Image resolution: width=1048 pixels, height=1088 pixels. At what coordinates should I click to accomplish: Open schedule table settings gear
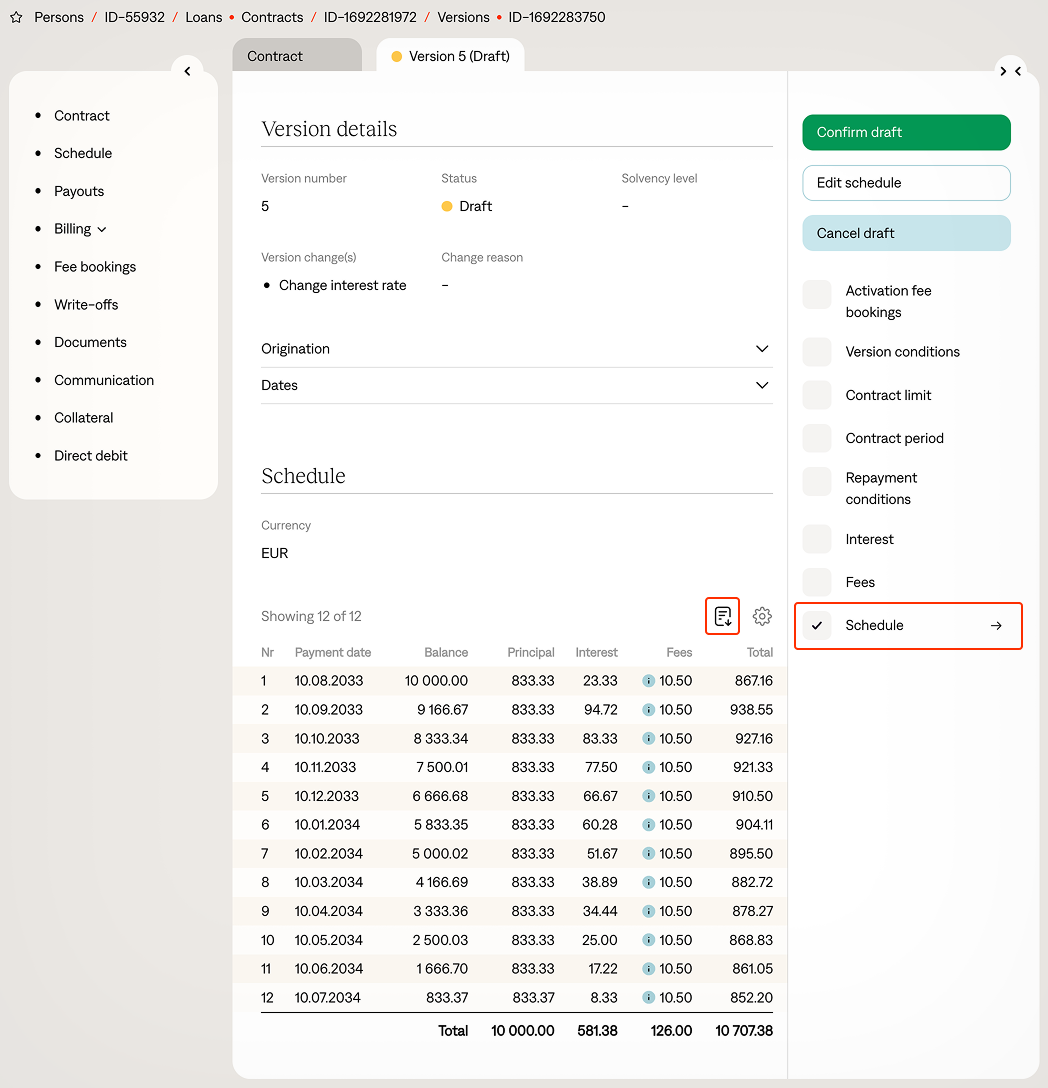click(x=762, y=616)
